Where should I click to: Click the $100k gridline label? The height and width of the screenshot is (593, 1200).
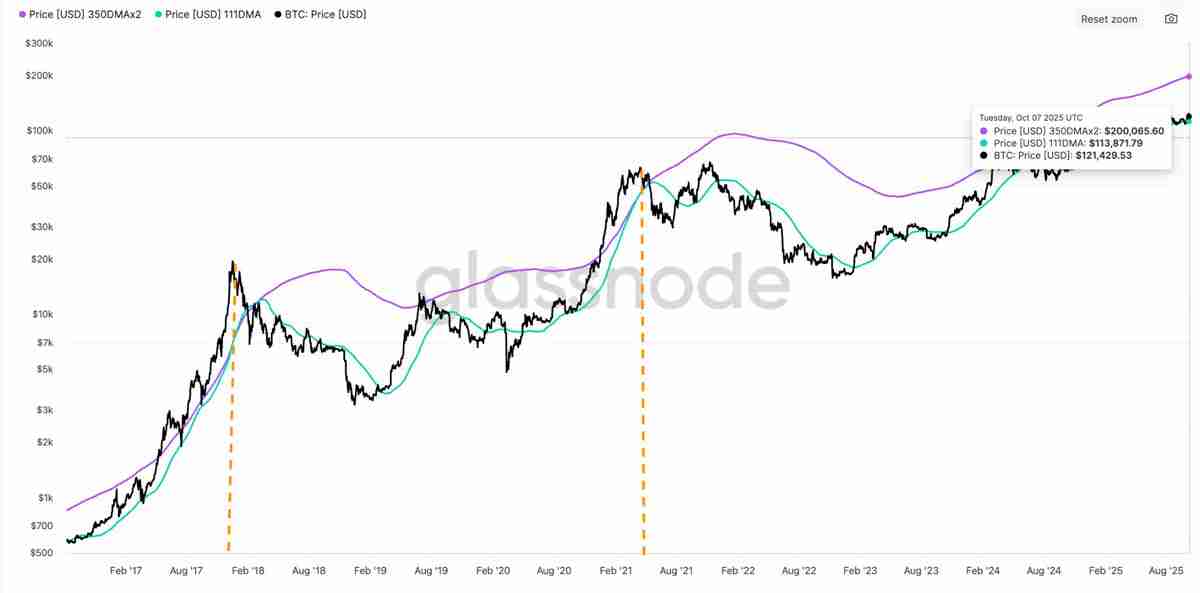coord(38,131)
